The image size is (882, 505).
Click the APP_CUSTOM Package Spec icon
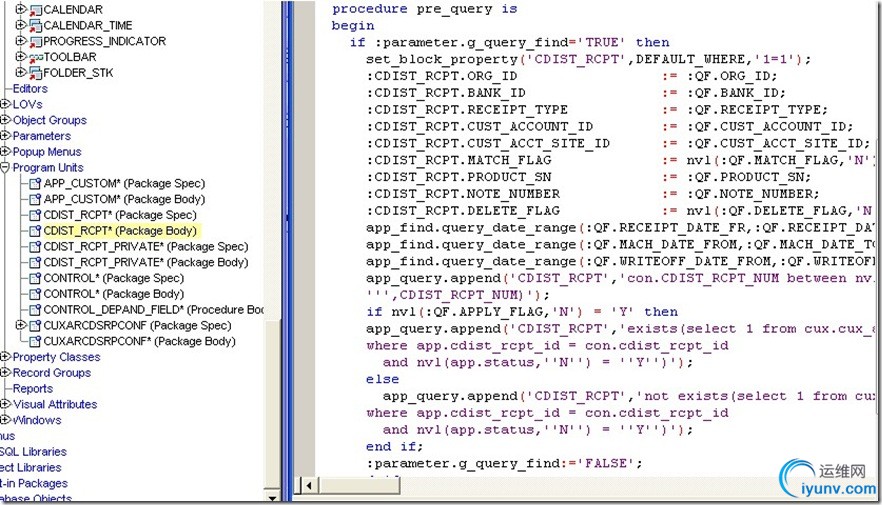coord(35,183)
